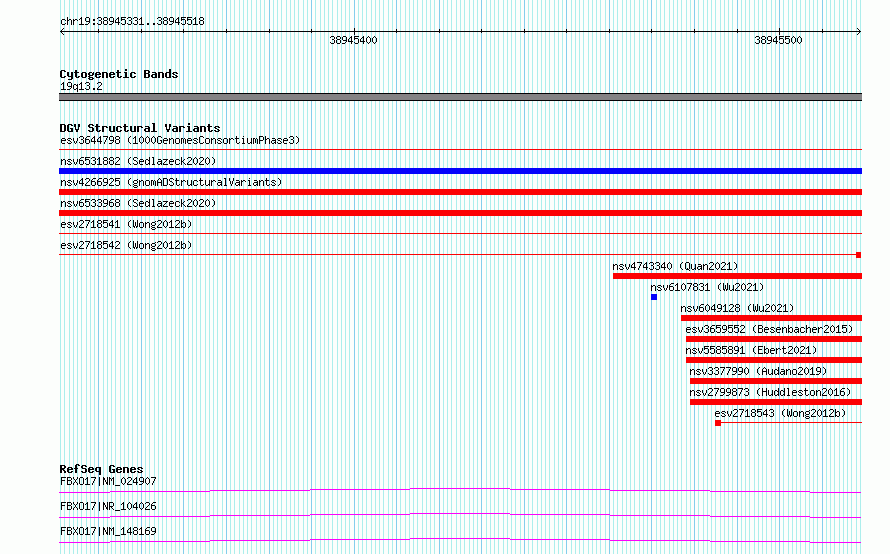The image size is (890, 554).
Task: Click the small red block ending esv2718542
Action: click(x=859, y=255)
